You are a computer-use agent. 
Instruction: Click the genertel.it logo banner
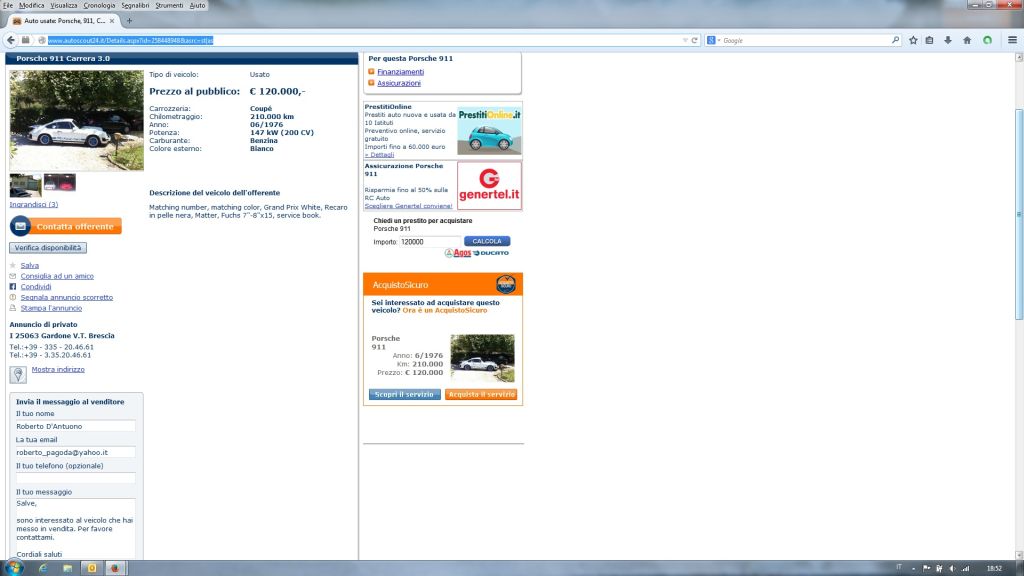[x=489, y=185]
